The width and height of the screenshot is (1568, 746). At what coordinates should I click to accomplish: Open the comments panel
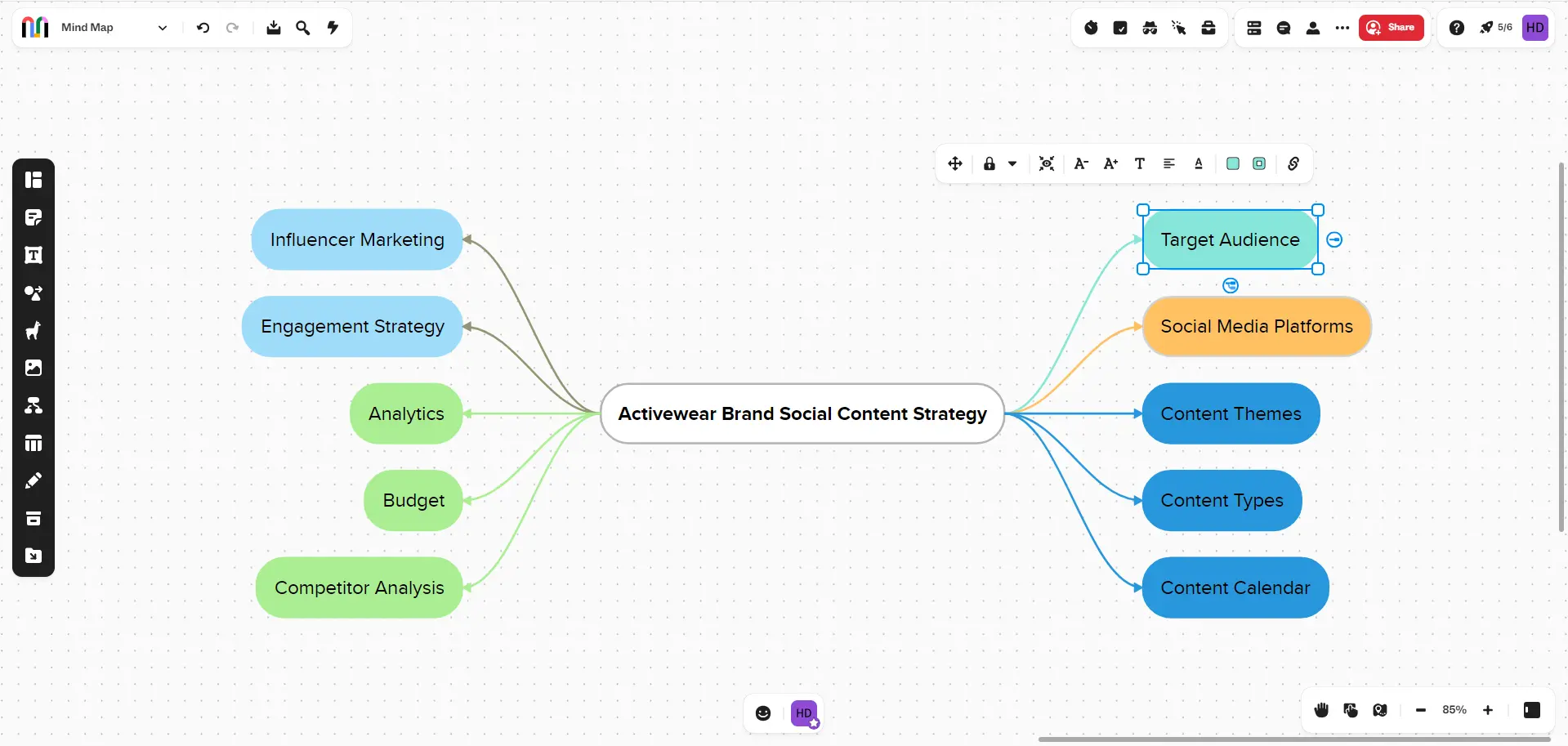tap(1284, 28)
